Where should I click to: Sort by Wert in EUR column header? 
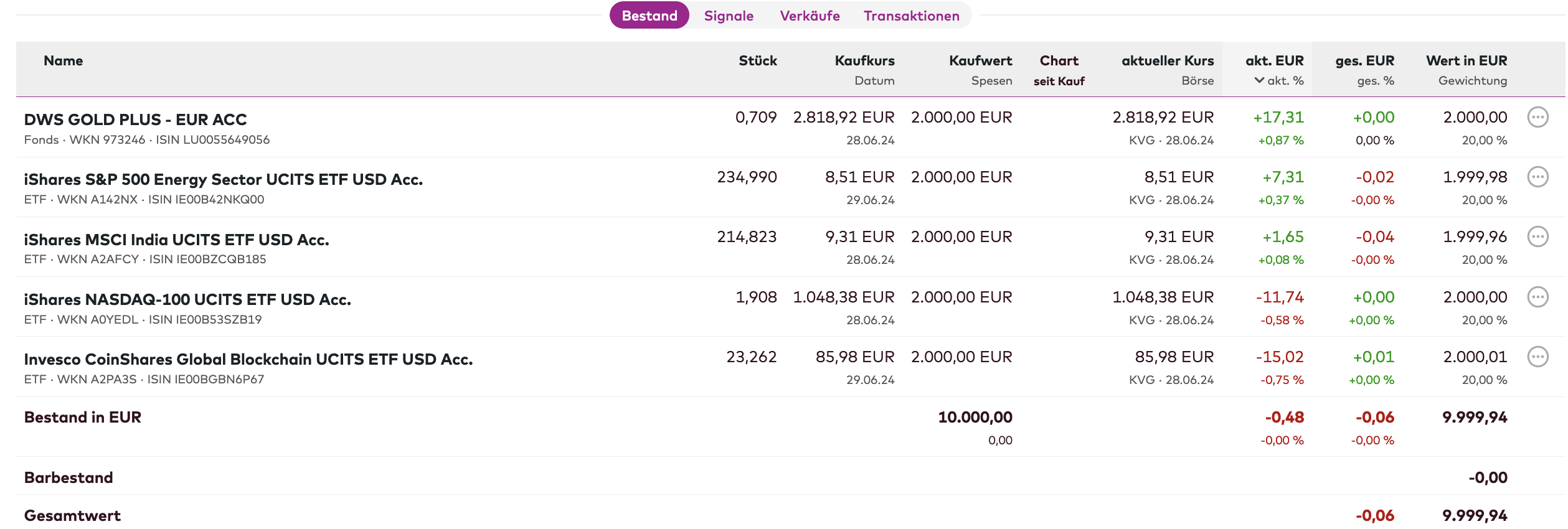(x=1466, y=61)
